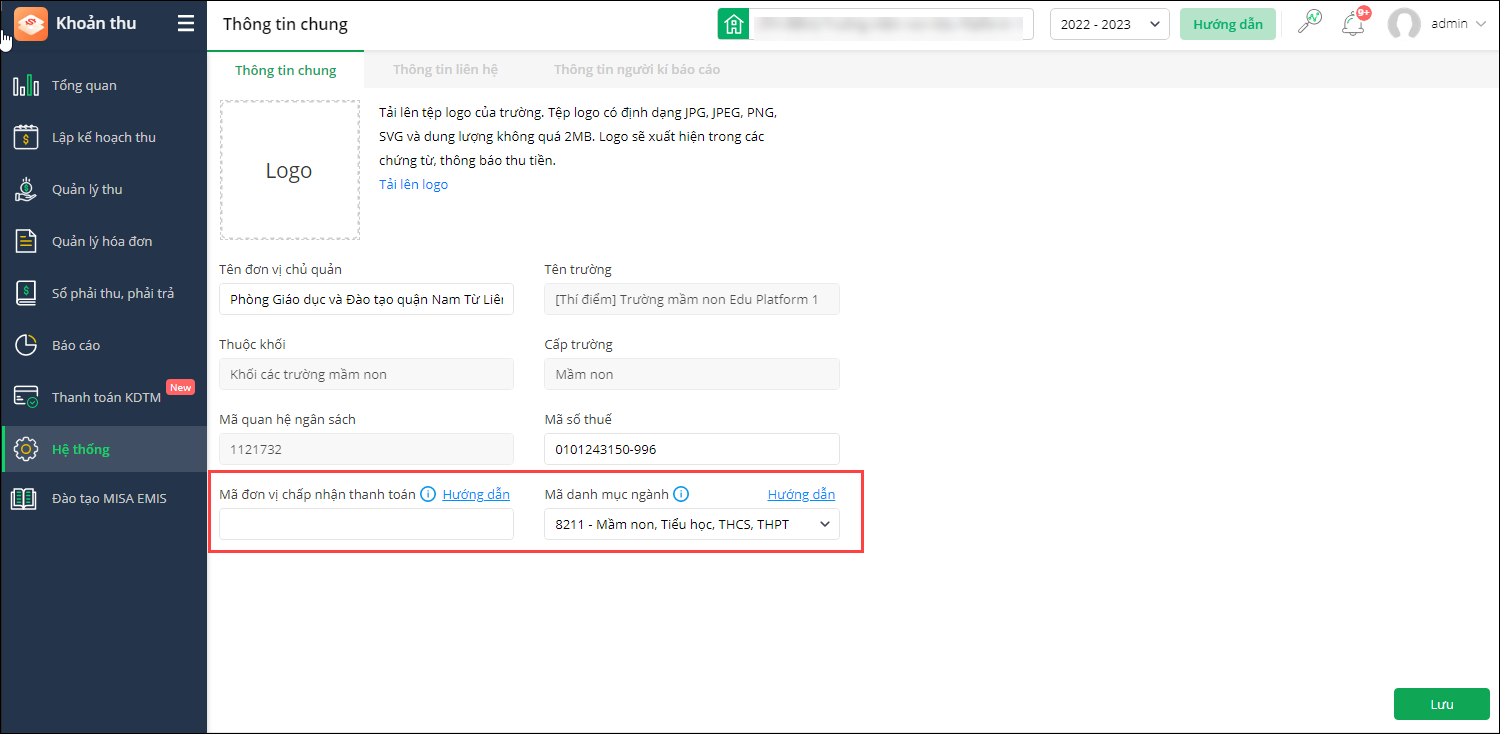The width and height of the screenshot is (1500, 734).
Task: Switch to Thông tin người kí báo cáo tab
Action: (636, 70)
